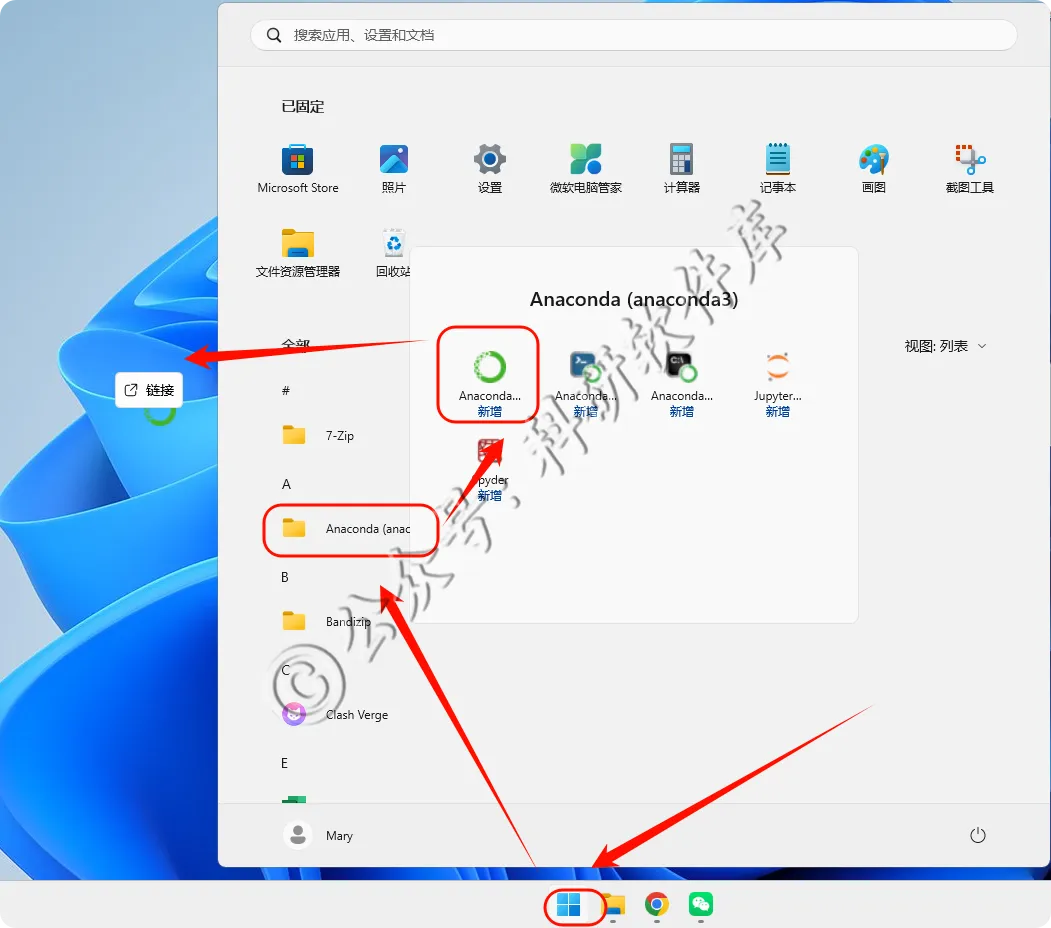Select the Anaconda (anaconda3) popup title
Screen dimensions: 1051x928
[x=633, y=299]
